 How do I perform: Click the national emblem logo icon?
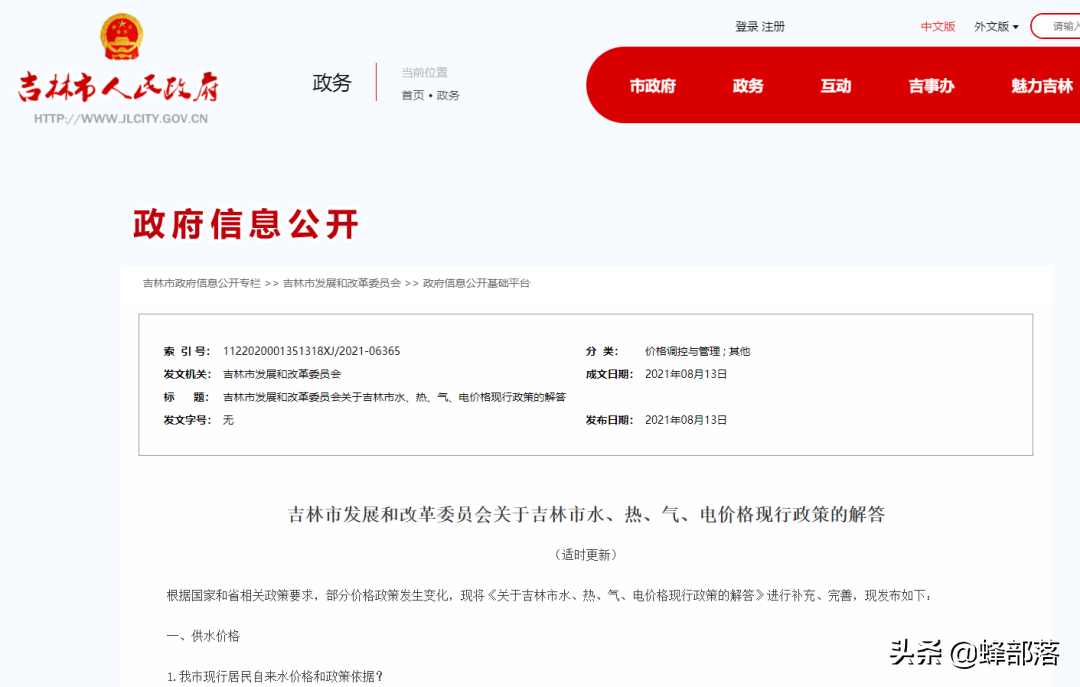tap(121, 37)
